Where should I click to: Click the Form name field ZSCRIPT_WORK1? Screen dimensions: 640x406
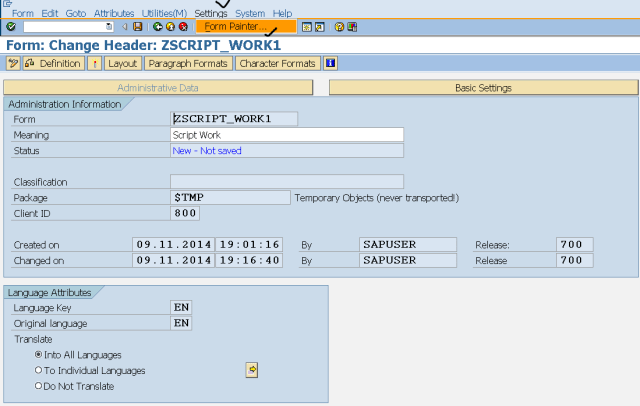click(234, 119)
